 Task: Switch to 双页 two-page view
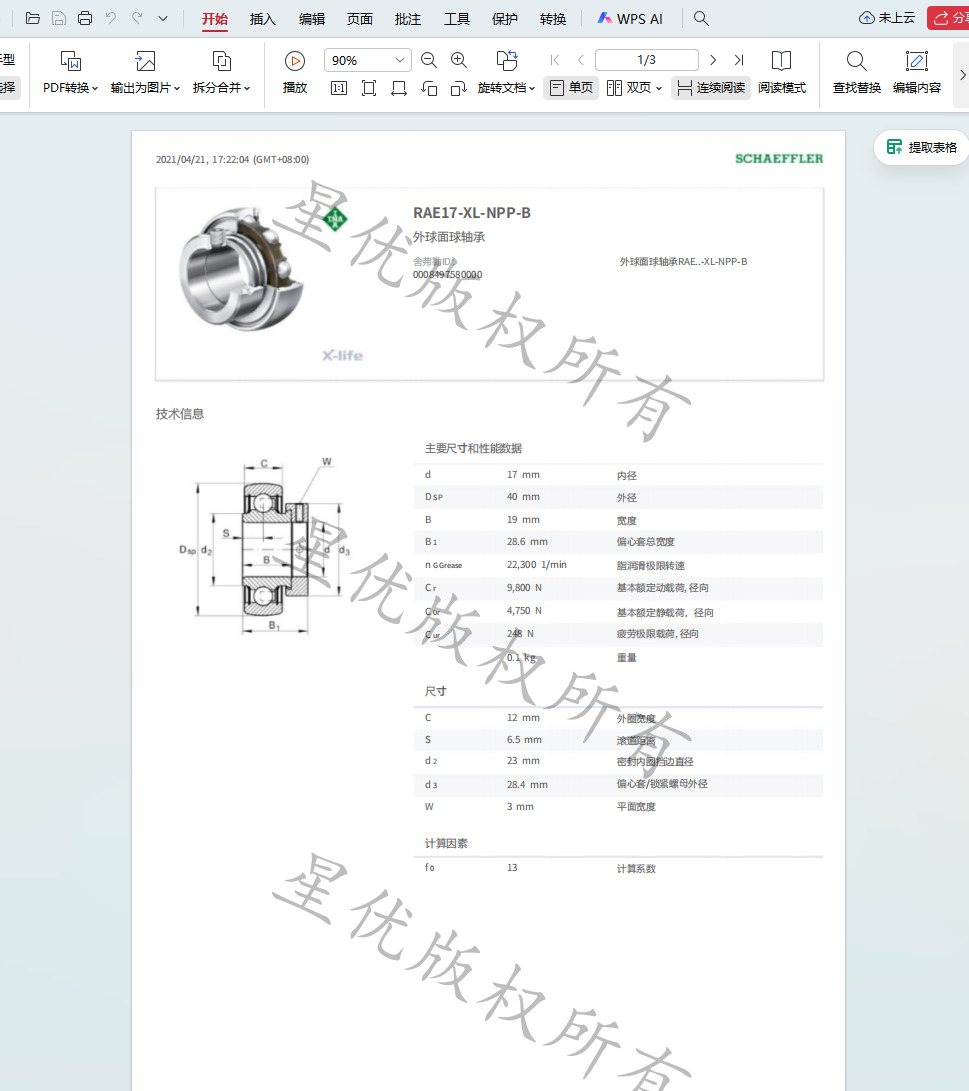point(629,88)
